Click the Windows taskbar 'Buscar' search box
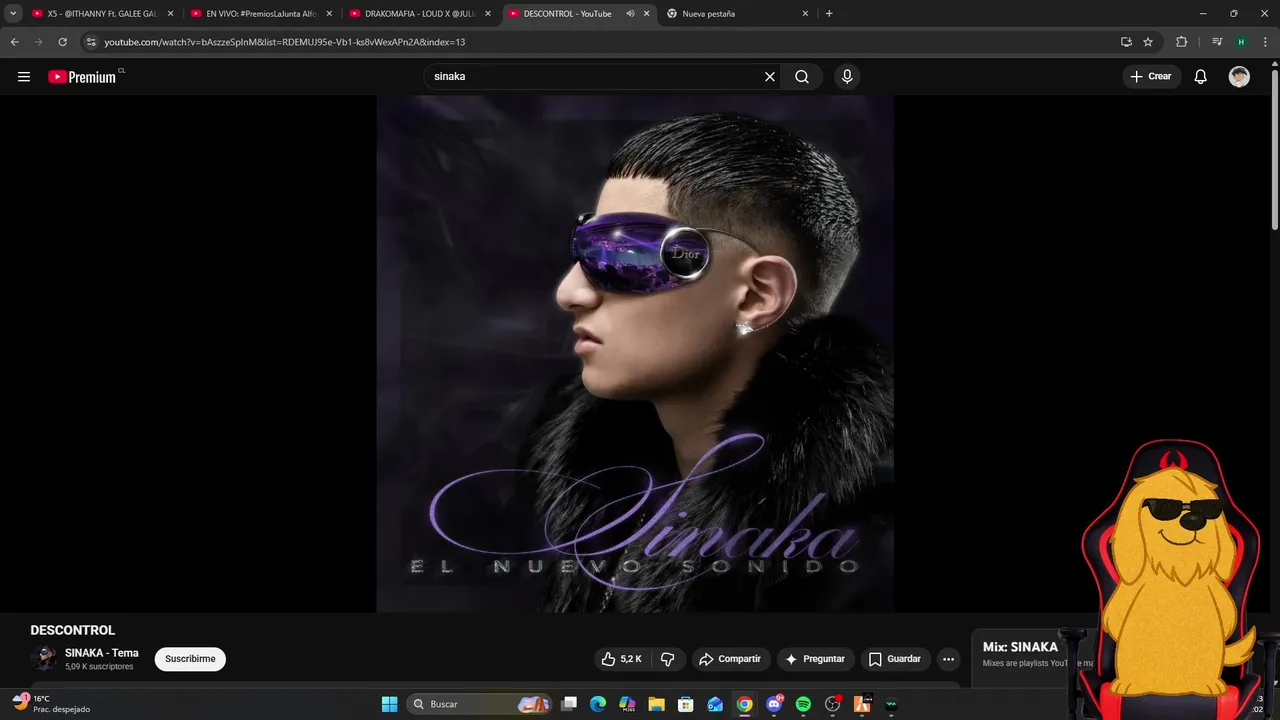Image resolution: width=1280 pixels, height=720 pixels. pyautogui.click(x=480, y=705)
